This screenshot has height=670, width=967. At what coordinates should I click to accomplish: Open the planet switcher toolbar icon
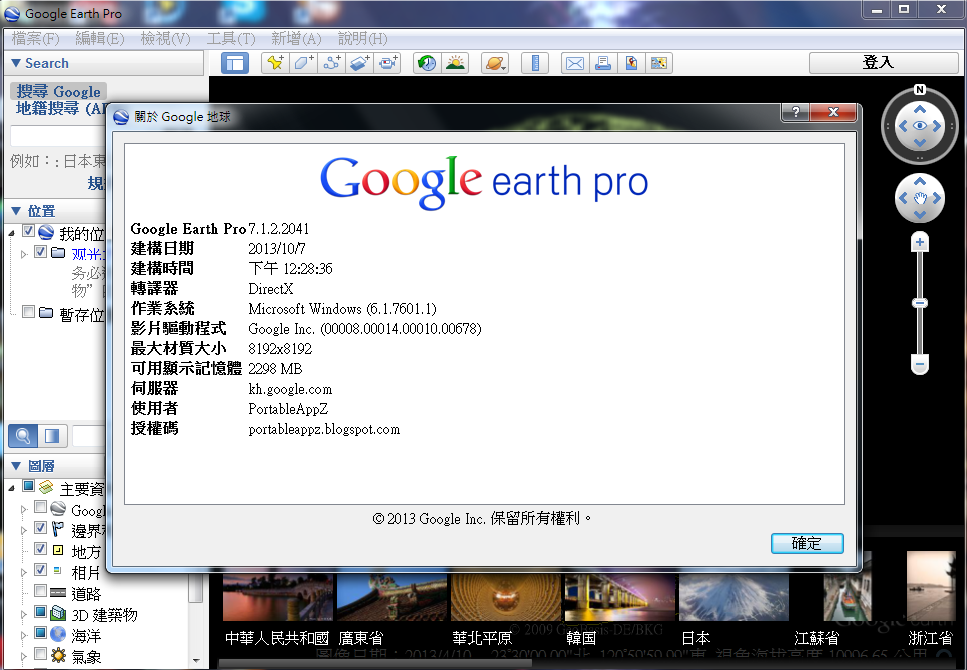[x=495, y=63]
